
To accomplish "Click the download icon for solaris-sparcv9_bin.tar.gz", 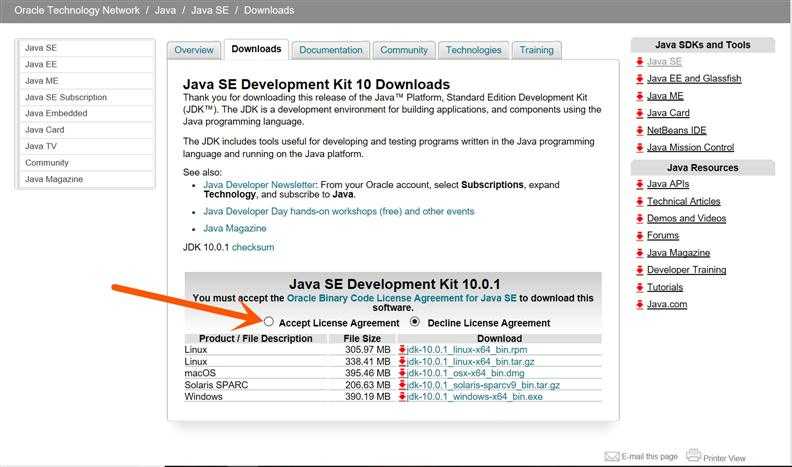I will [x=402, y=385].
